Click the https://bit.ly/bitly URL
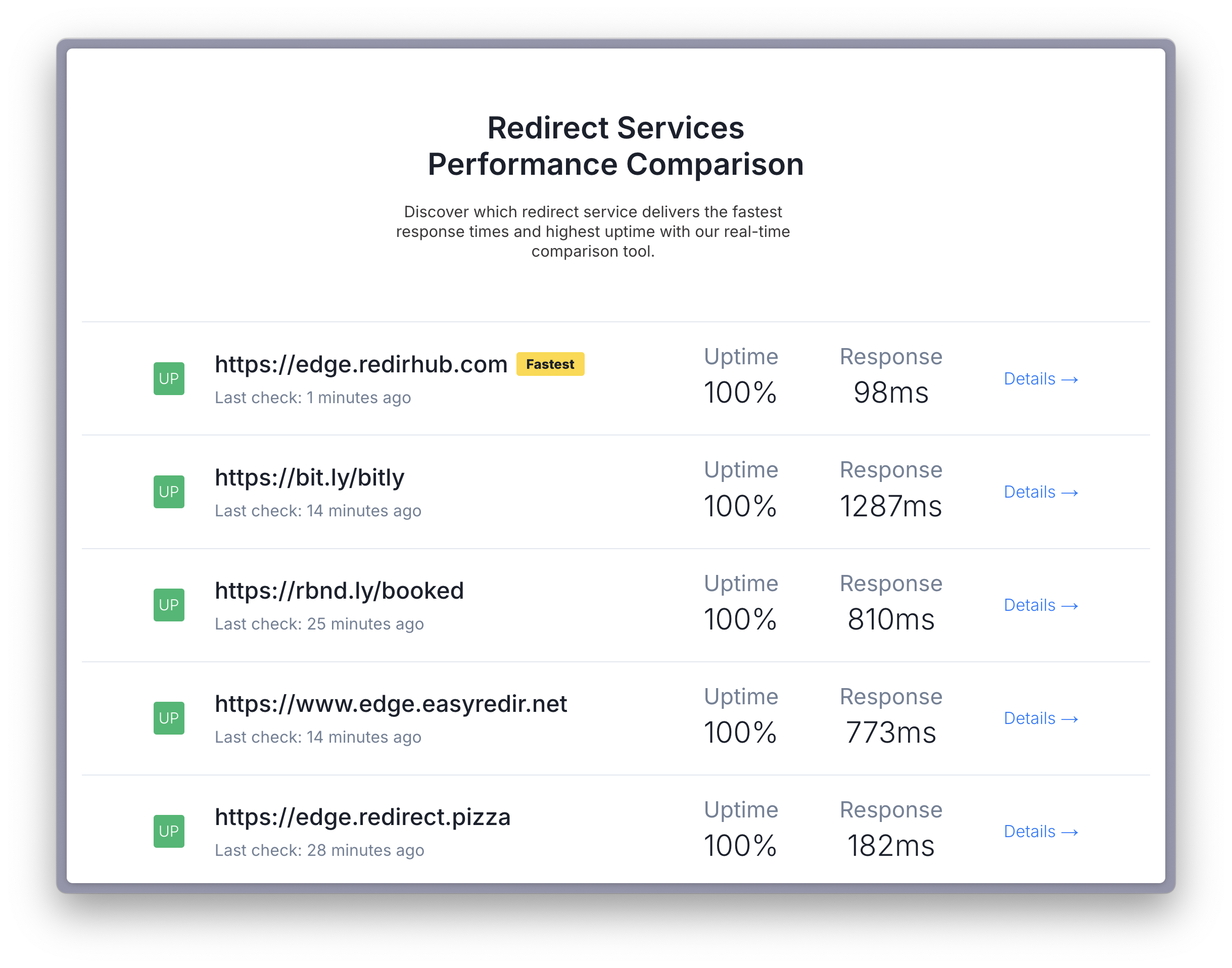The height and width of the screenshot is (968, 1232). [310, 478]
